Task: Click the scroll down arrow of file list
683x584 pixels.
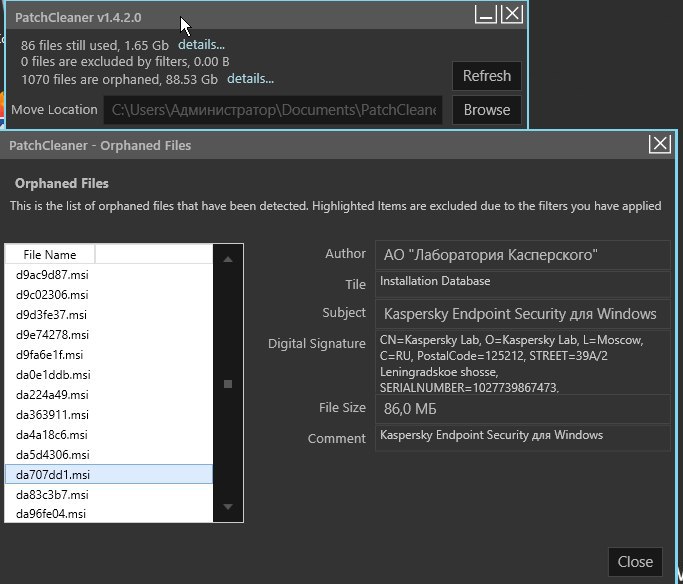Action: click(x=228, y=506)
